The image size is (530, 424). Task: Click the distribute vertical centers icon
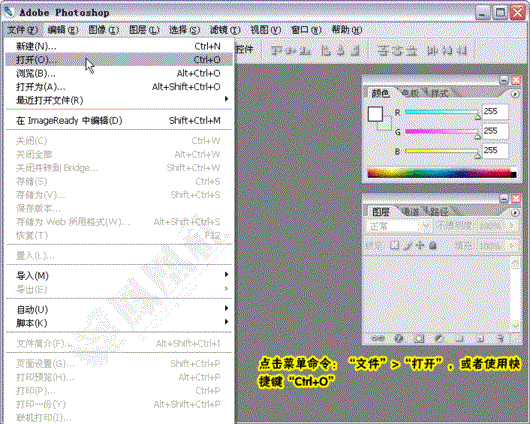(398, 51)
